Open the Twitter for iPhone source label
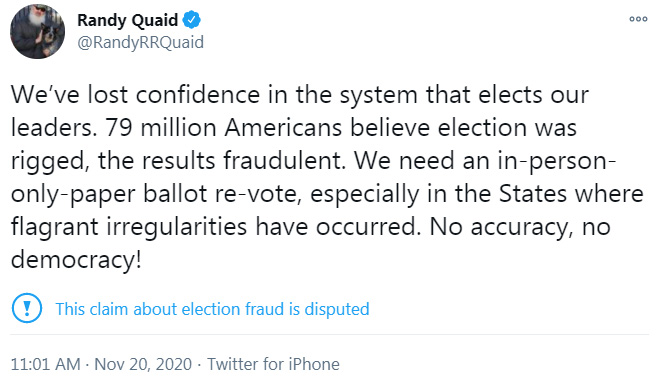 (274, 364)
